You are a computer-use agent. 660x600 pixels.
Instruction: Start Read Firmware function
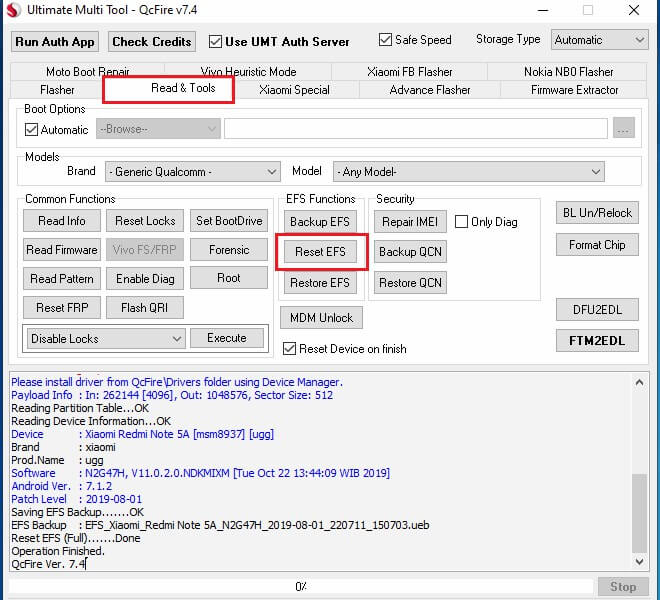pos(62,250)
